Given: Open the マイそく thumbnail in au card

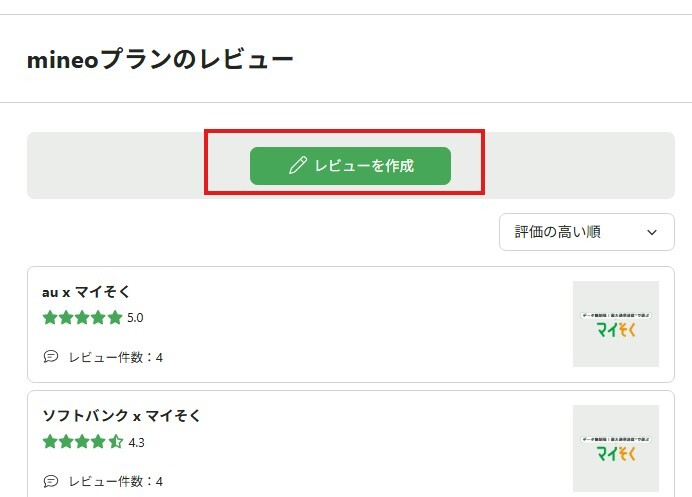Looking at the screenshot, I should 615,324.
